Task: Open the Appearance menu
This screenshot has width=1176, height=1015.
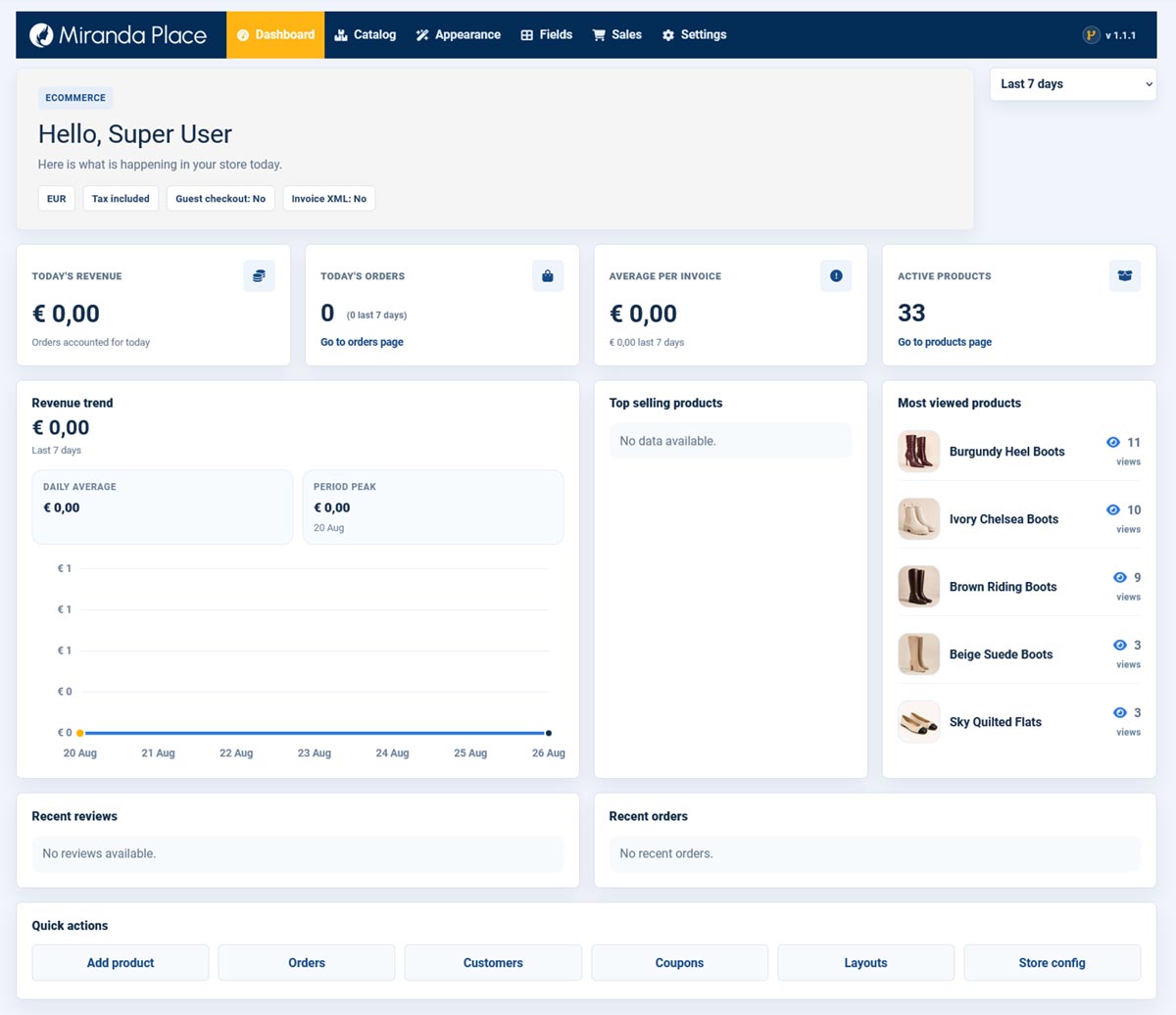Action: [458, 35]
